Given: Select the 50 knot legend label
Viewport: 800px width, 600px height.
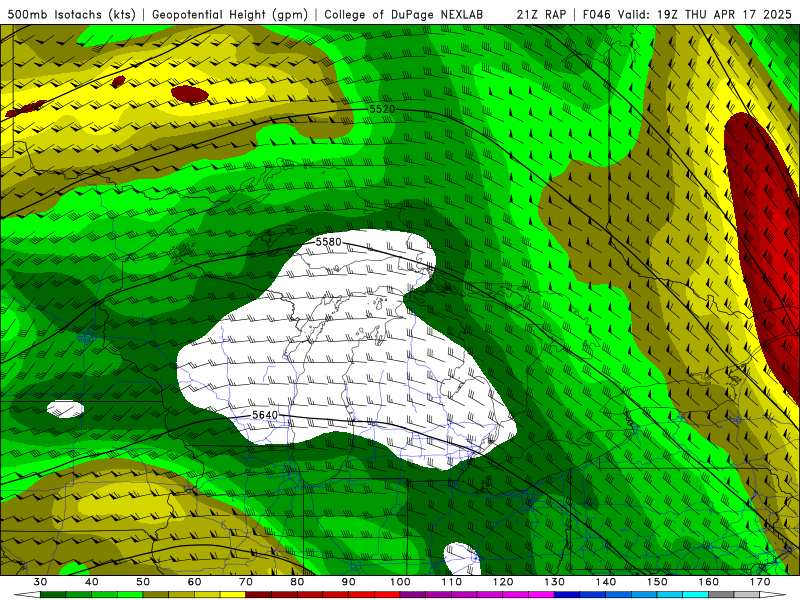Looking at the screenshot, I should (x=143, y=582).
